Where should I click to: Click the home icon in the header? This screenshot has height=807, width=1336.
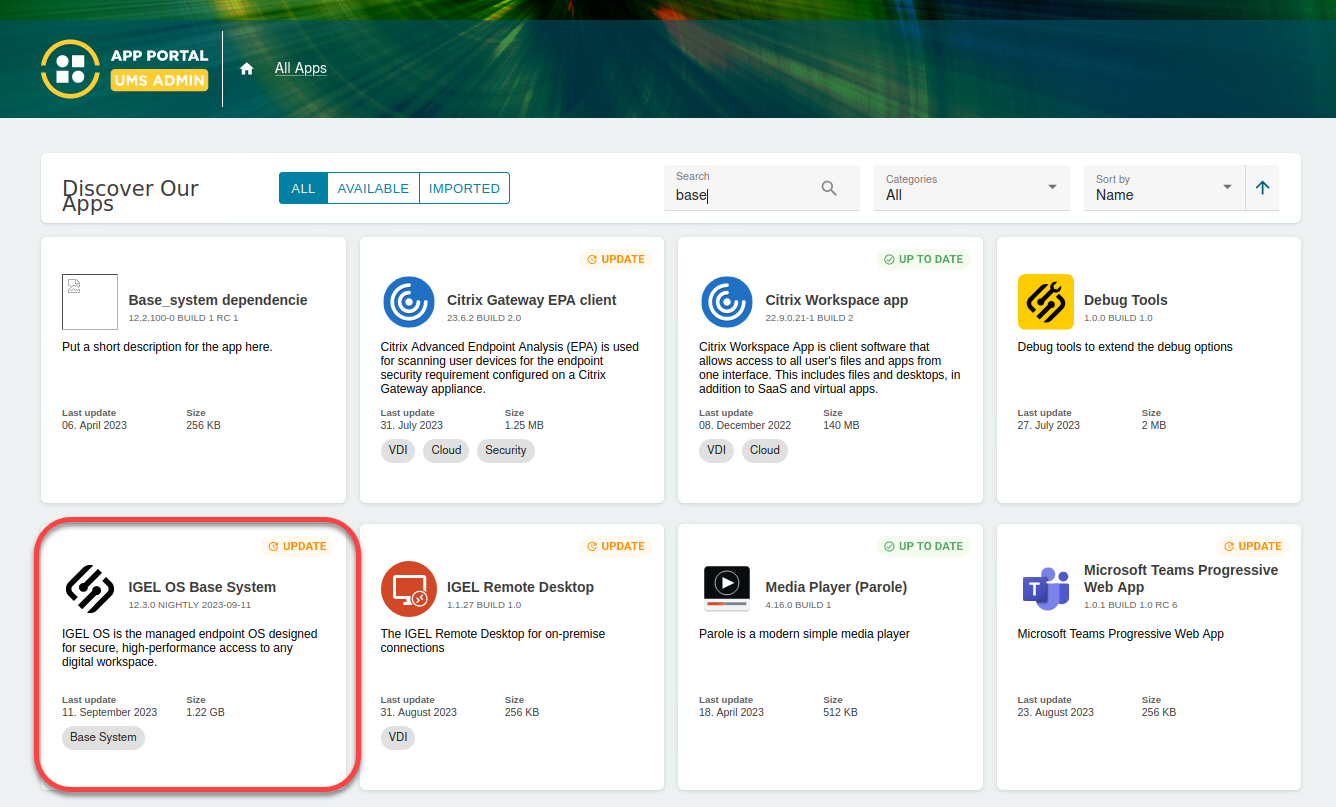(x=246, y=68)
